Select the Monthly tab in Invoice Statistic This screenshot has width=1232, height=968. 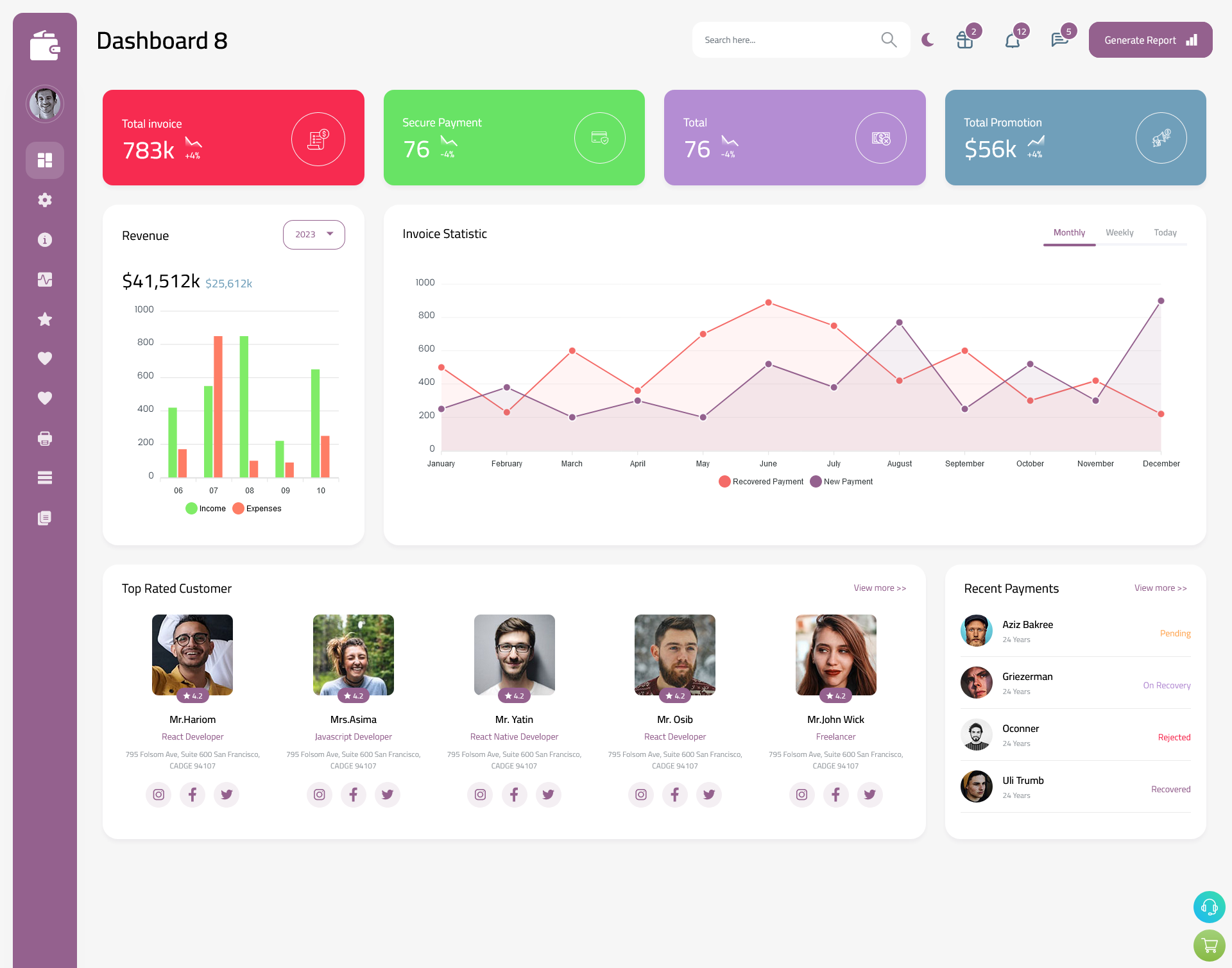(1069, 232)
